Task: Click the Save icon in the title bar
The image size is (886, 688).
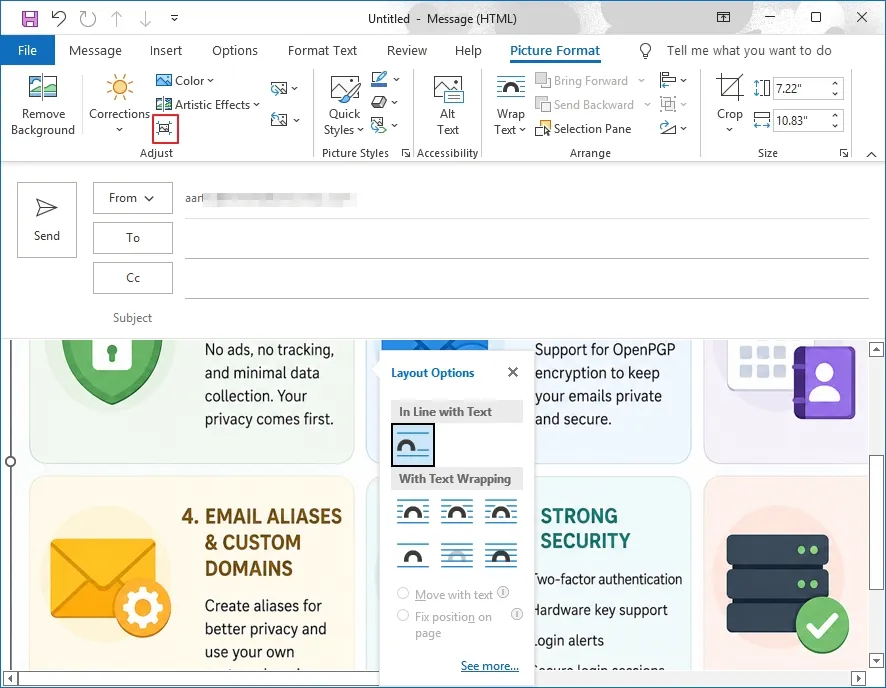Action: tap(29, 18)
